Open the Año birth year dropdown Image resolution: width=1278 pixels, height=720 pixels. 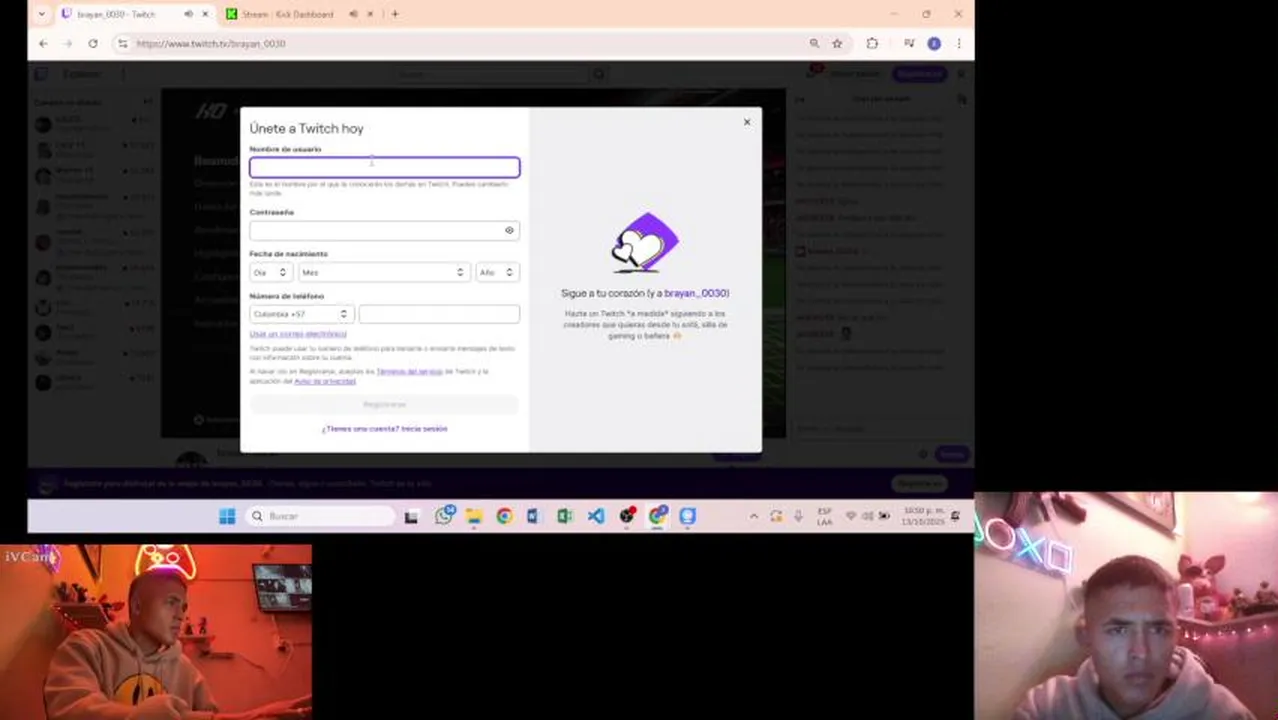click(x=497, y=272)
